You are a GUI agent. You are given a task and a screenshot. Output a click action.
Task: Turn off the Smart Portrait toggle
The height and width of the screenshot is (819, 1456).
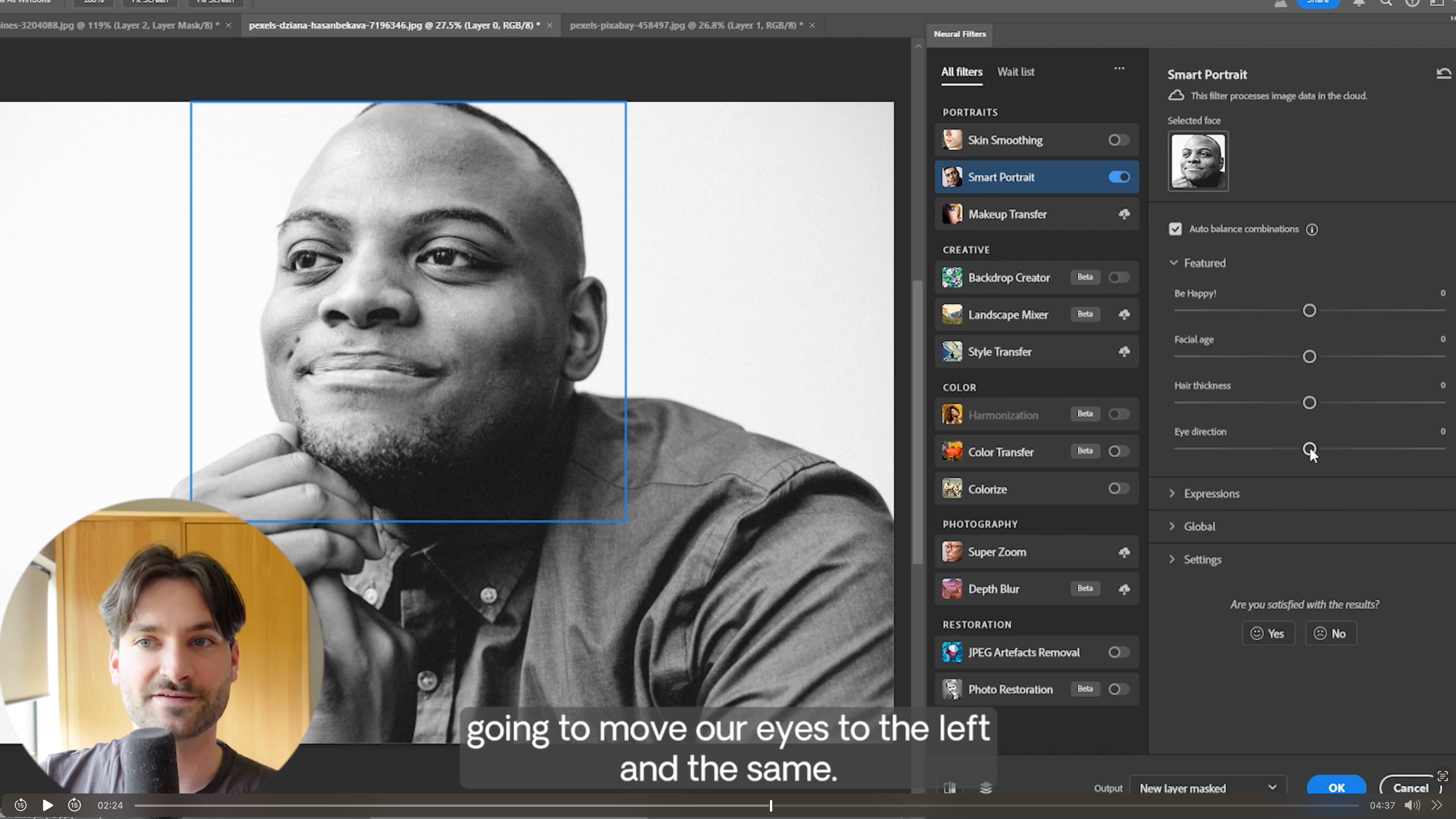click(1119, 177)
